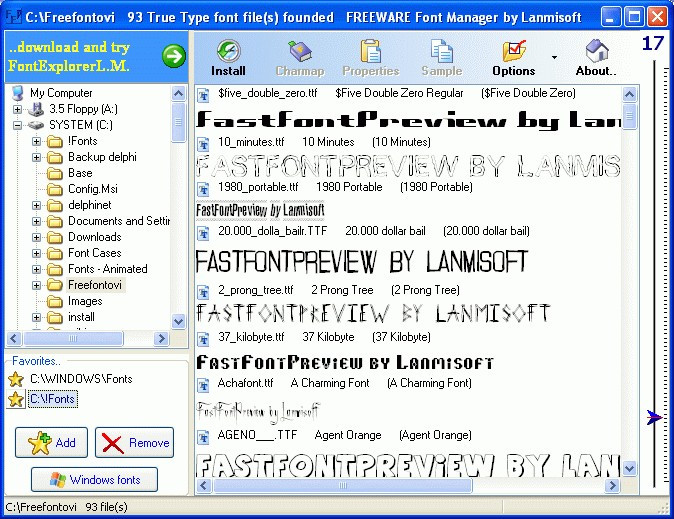Click the Images folder icon
The image size is (674, 519).
(55, 301)
